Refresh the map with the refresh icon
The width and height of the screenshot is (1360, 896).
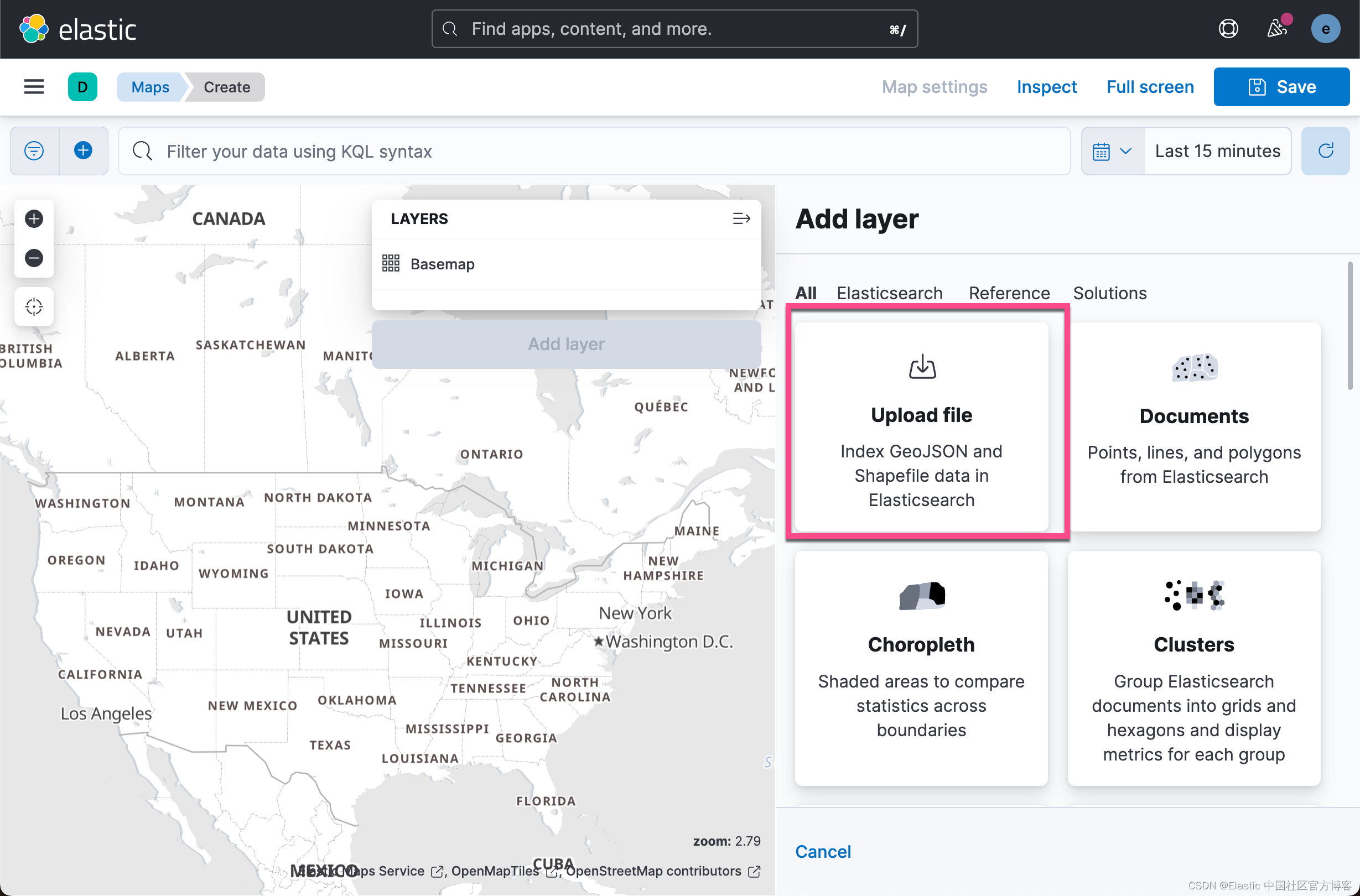coord(1326,151)
